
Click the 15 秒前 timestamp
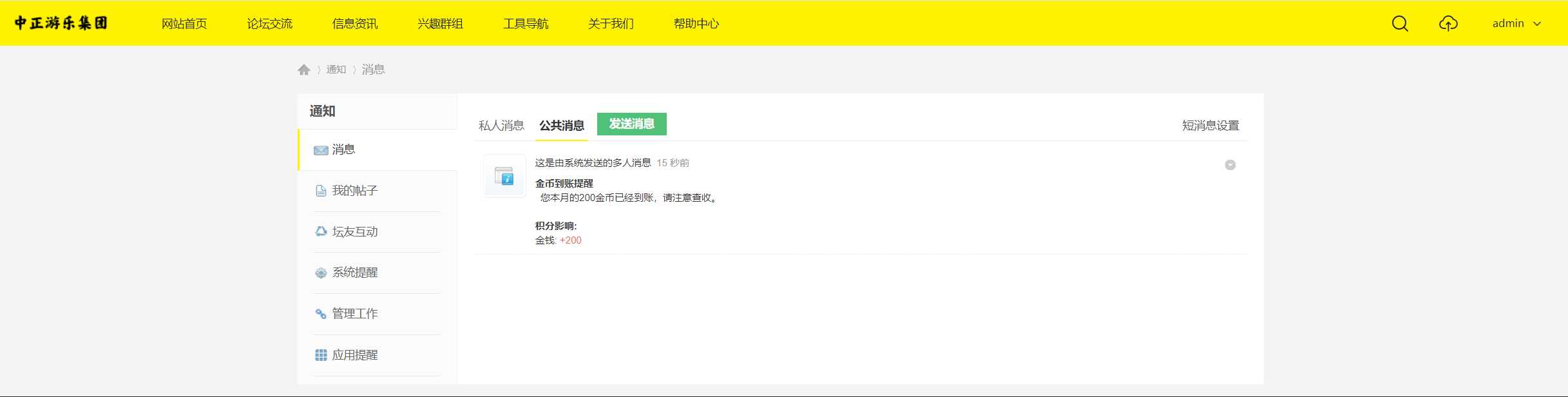673,163
